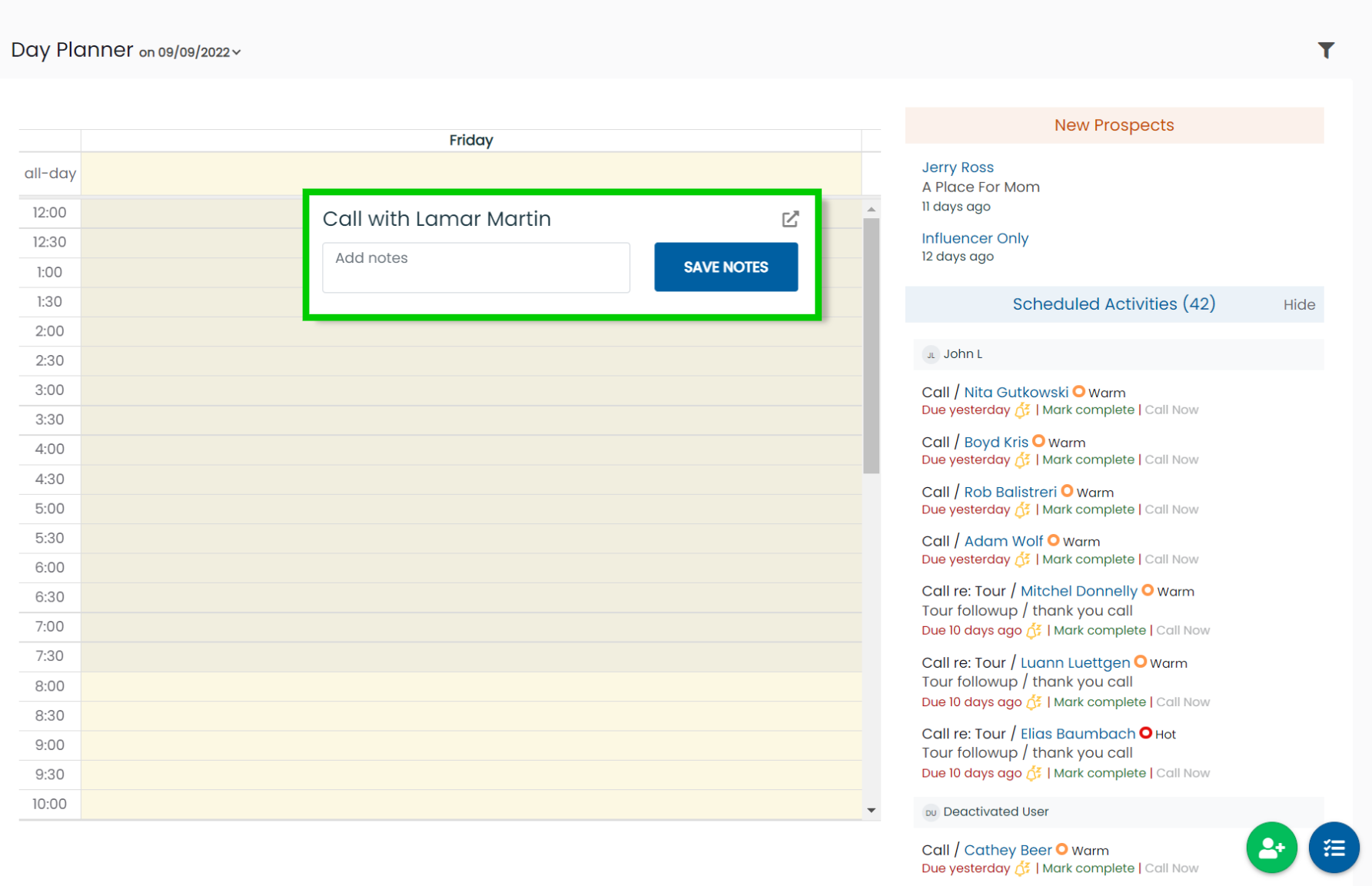The height and width of the screenshot is (886, 1372).
Task: Open the blue task list button
Action: pos(1334,848)
